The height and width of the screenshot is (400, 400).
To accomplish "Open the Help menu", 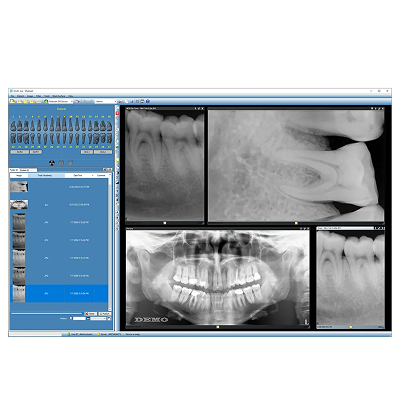I will pyautogui.click(x=71, y=96).
